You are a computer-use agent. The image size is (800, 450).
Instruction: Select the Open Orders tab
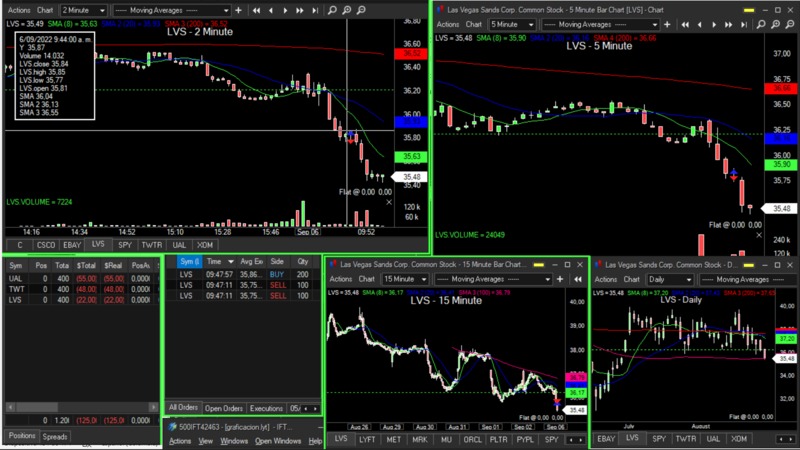click(223, 408)
